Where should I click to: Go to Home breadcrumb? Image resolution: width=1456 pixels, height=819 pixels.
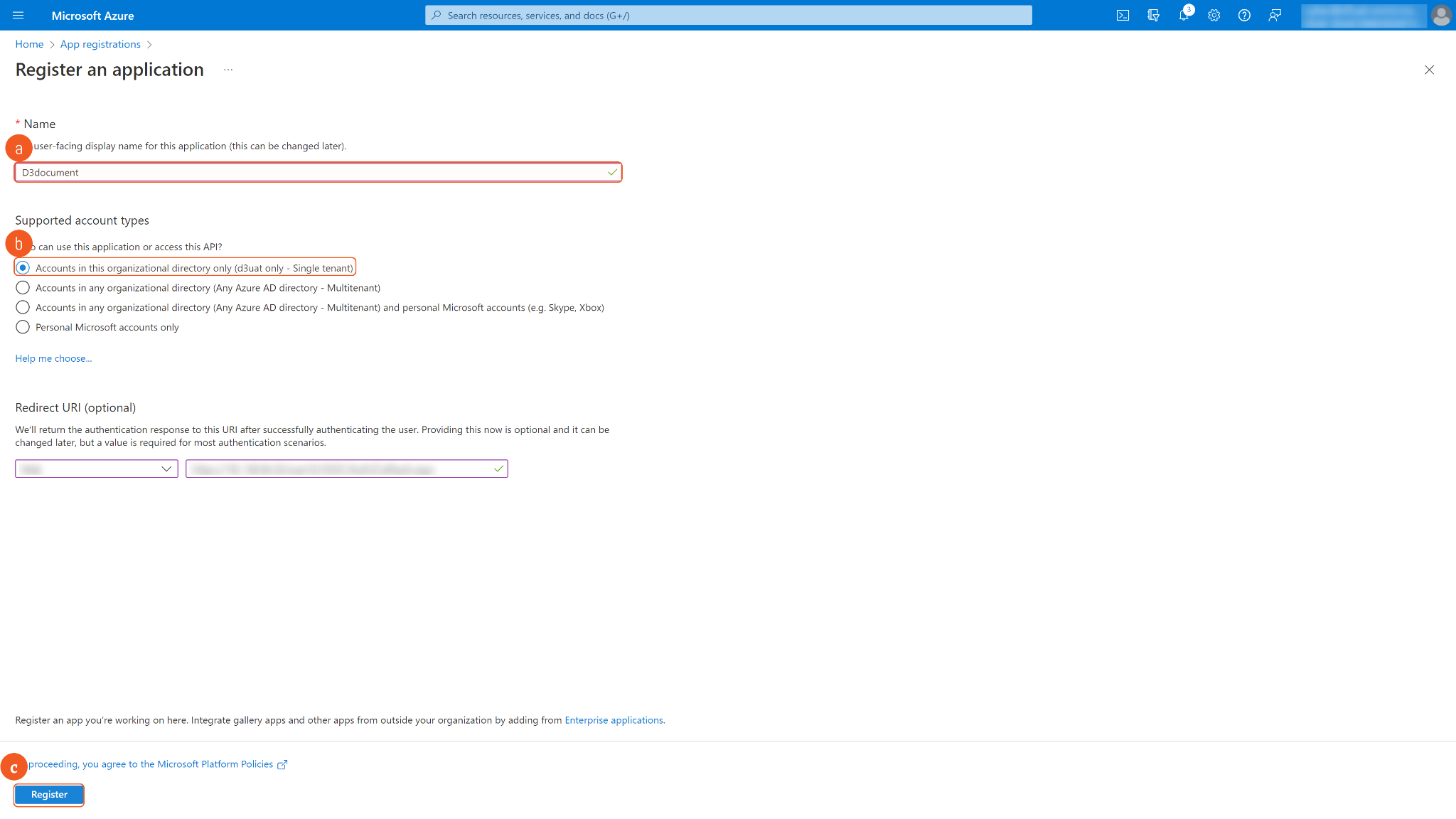29,44
